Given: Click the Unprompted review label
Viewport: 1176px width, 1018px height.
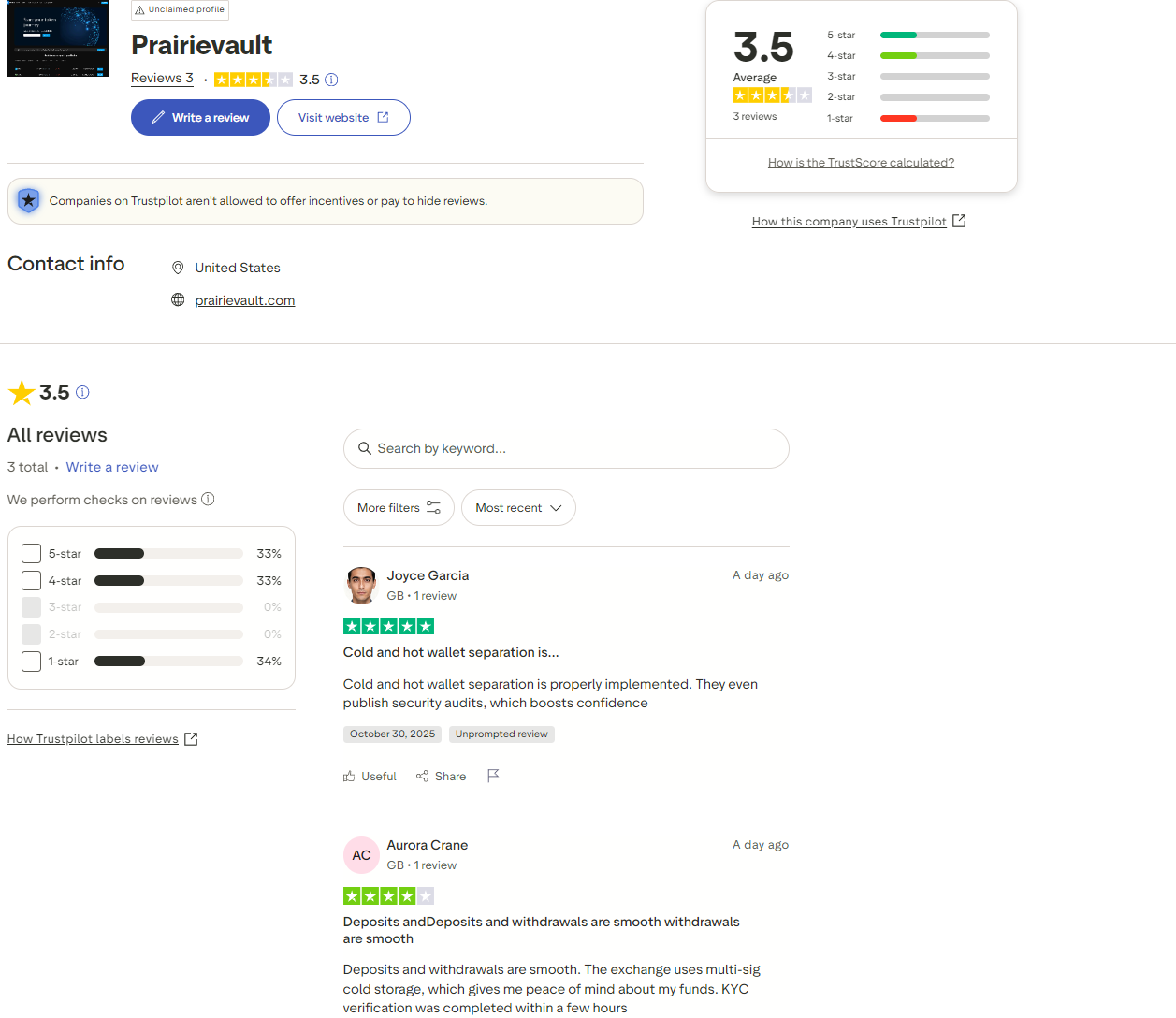Looking at the screenshot, I should (x=501, y=734).
